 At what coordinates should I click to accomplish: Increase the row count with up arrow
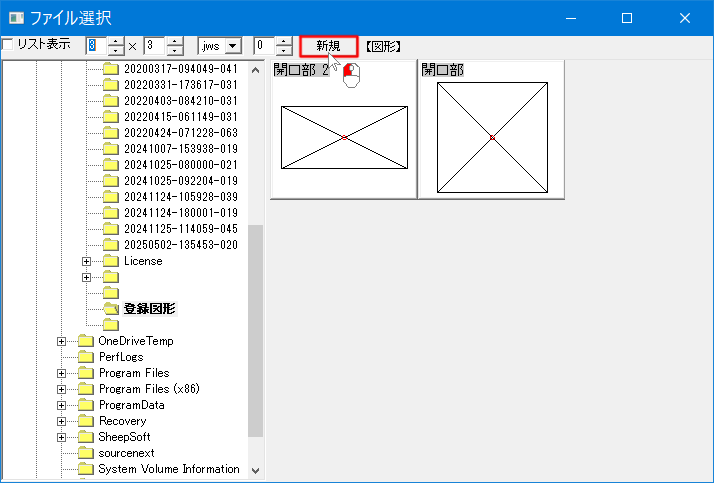(x=175, y=41)
